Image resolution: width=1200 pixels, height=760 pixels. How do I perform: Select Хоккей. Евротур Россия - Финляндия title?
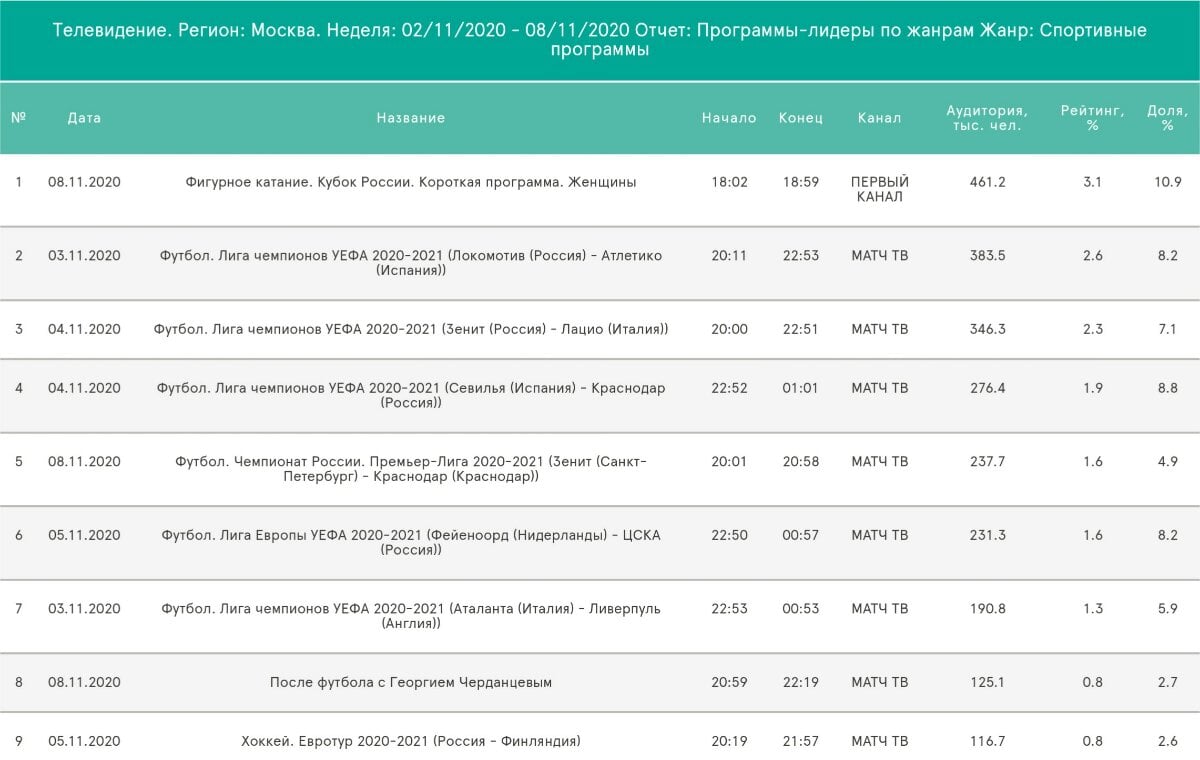[411, 741]
